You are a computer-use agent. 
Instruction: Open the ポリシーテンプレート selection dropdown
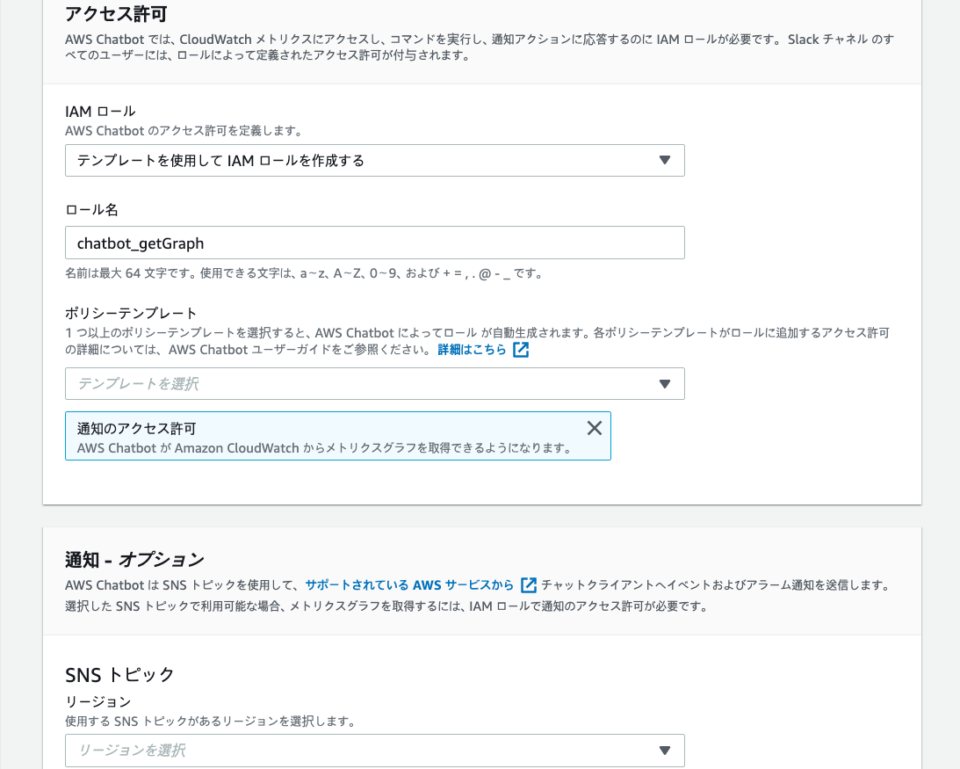(x=375, y=383)
